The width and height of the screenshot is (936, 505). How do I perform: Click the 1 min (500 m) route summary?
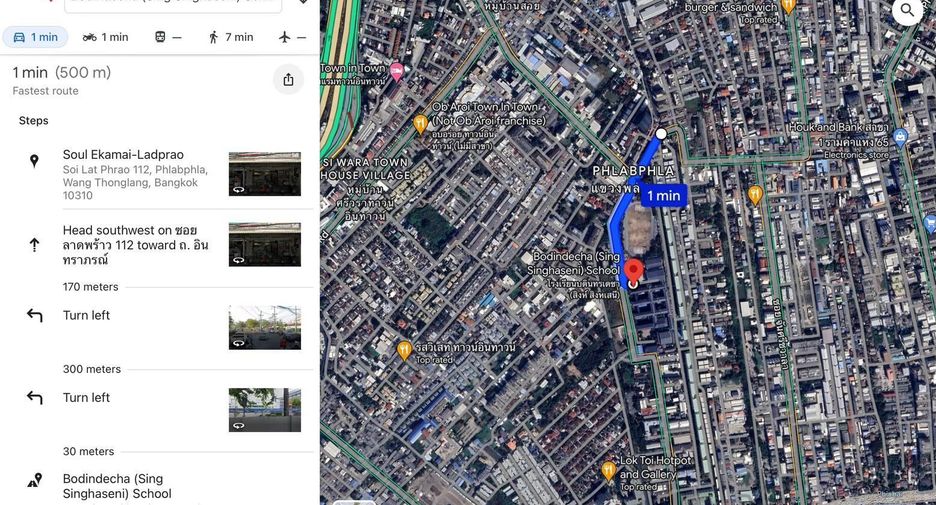coord(62,73)
